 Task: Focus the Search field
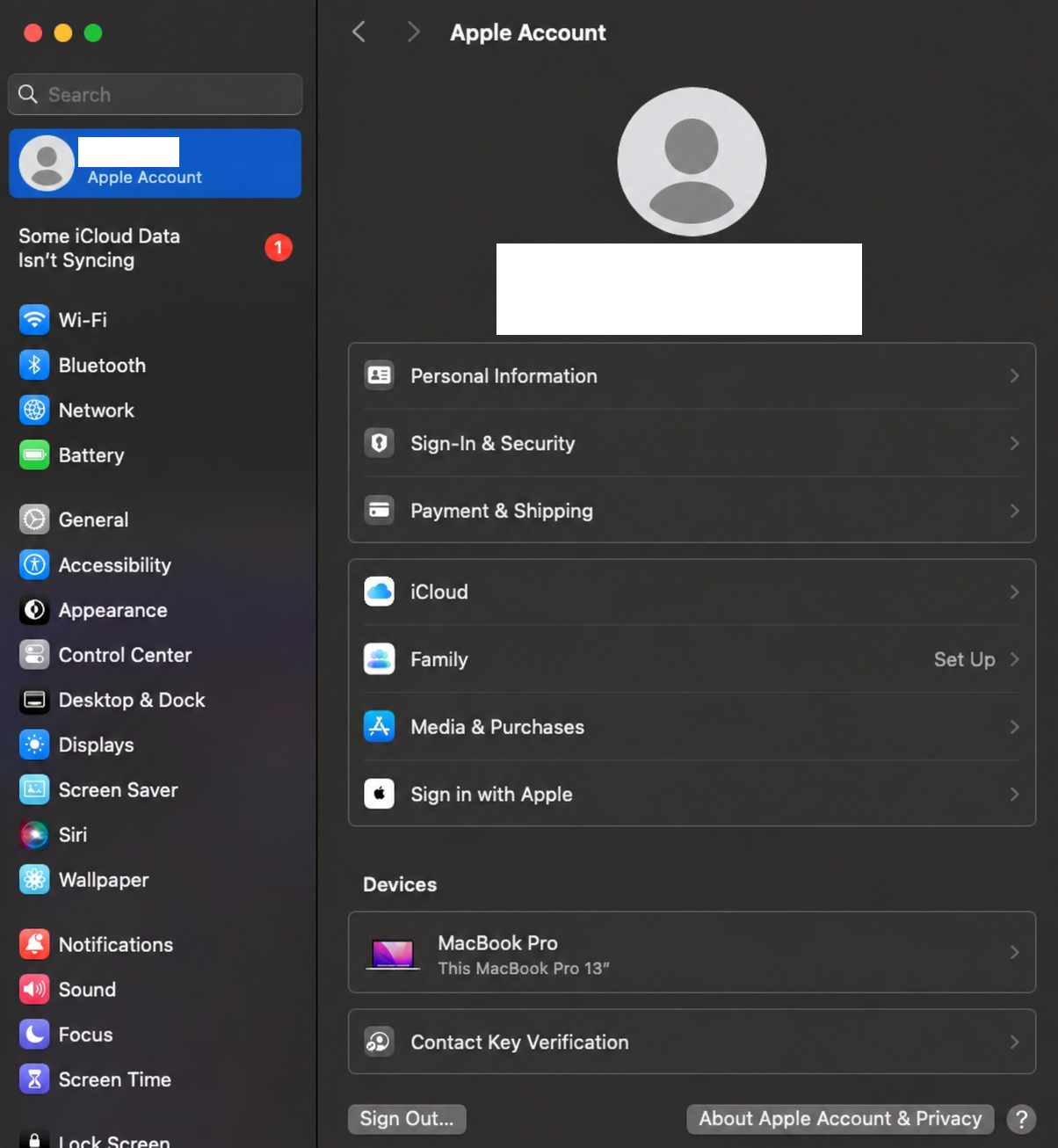[x=155, y=94]
